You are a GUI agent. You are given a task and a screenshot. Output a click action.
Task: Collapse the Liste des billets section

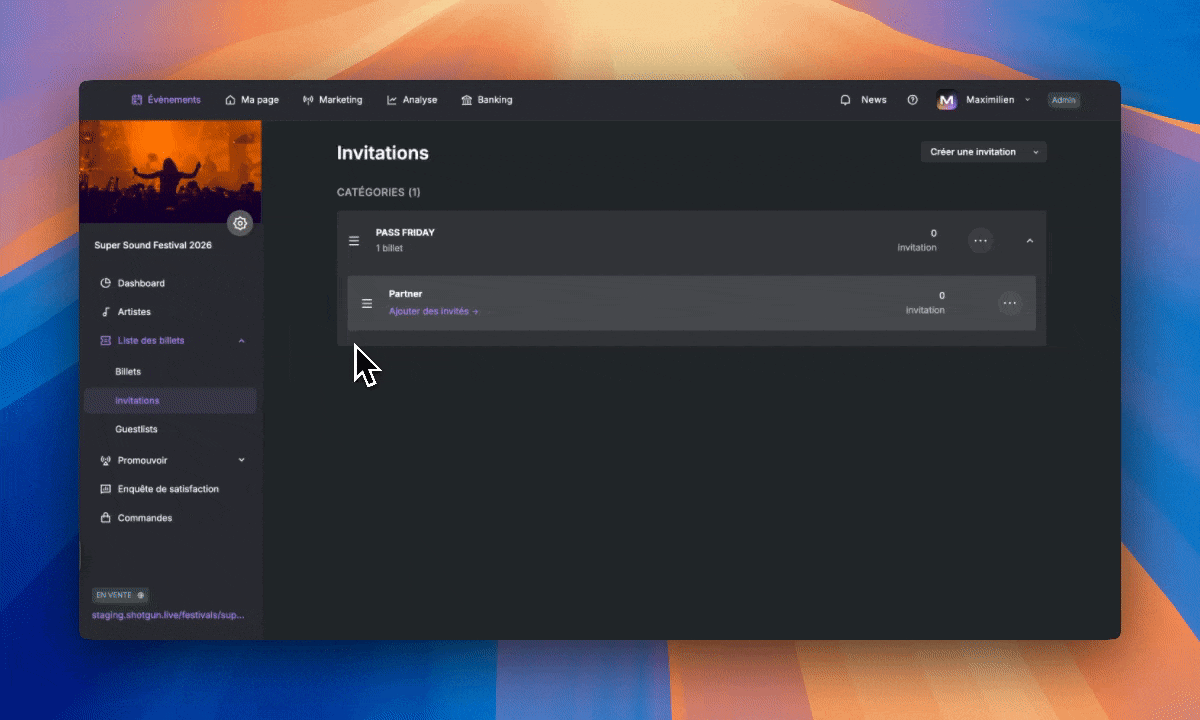click(x=241, y=341)
